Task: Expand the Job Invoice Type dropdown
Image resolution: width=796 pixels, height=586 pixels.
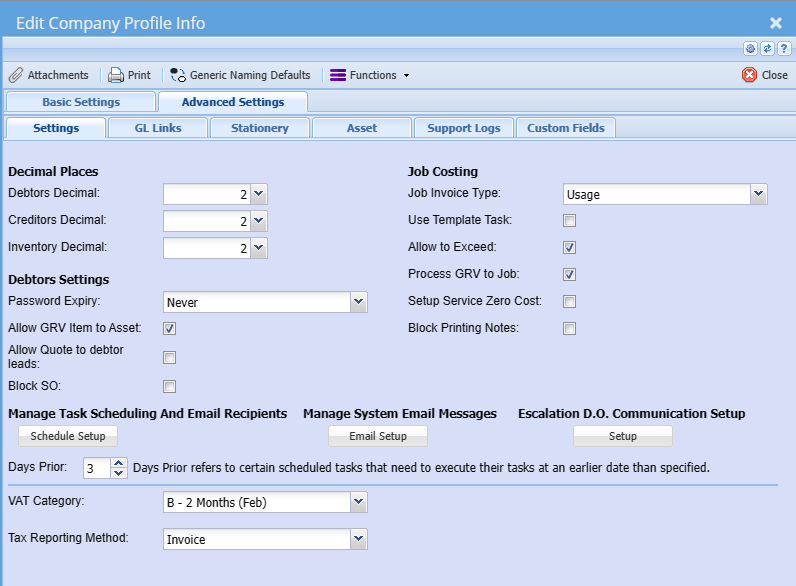Action: (758, 194)
